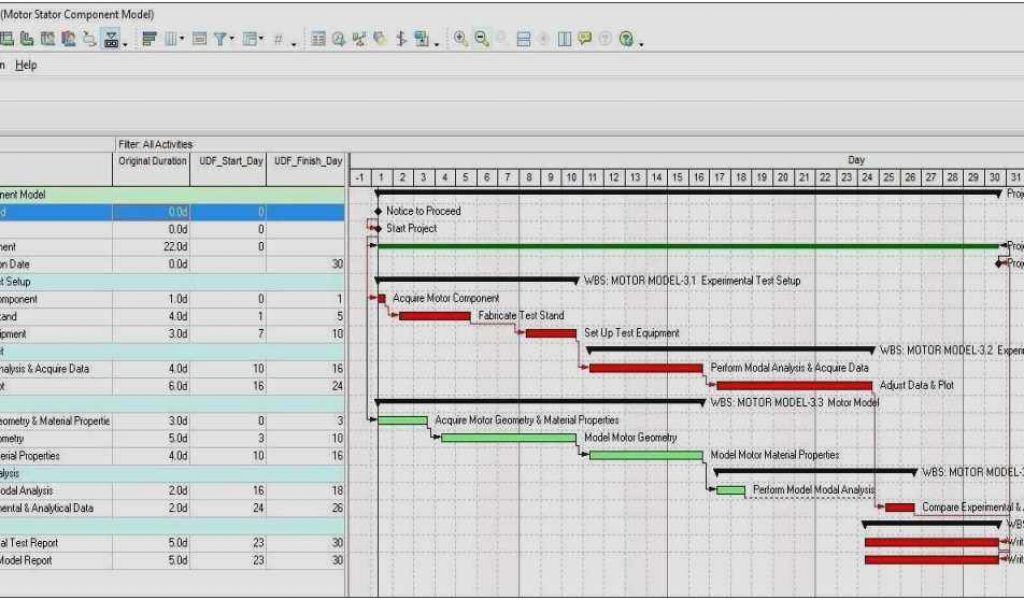This screenshot has height=600, width=1024.
Task: Select the green Model Motor Geometry bar
Action: click(x=508, y=438)
